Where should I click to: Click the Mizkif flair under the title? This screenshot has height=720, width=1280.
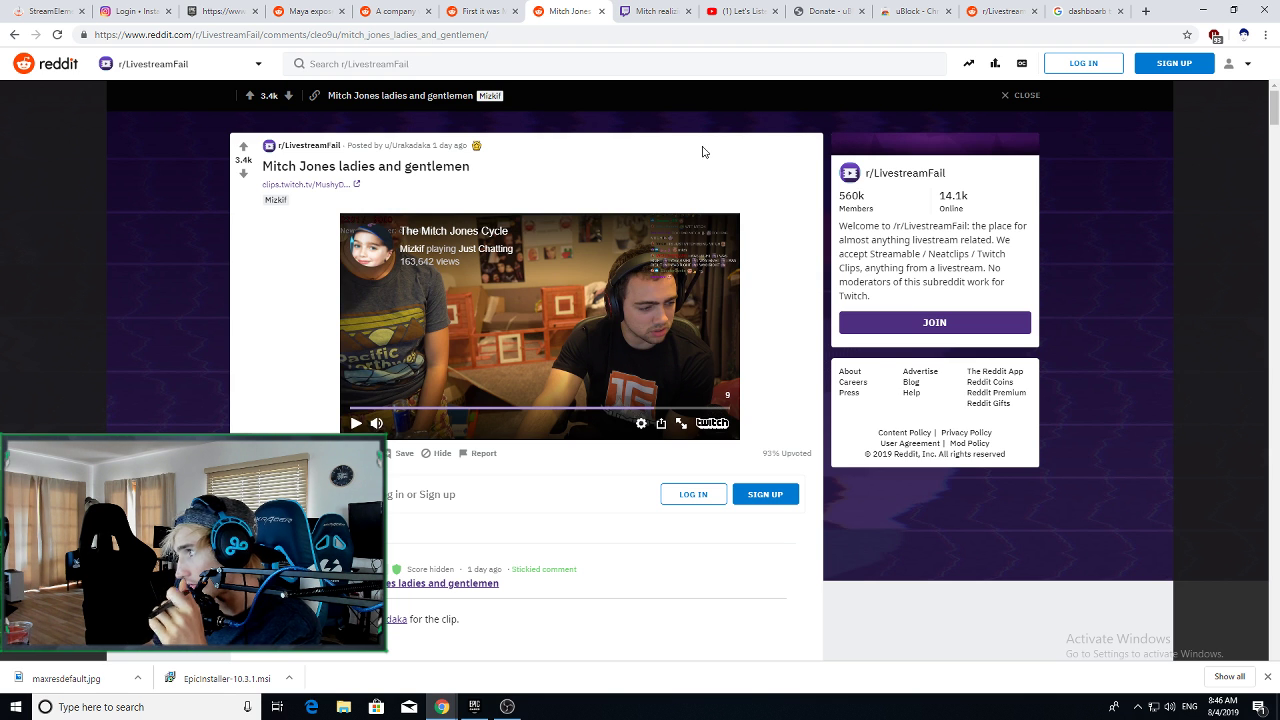point(275,200)
